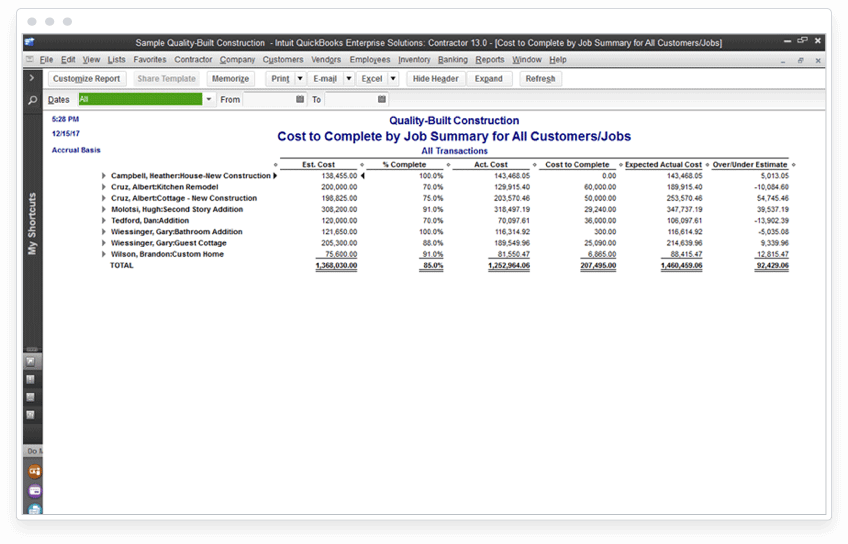Screen dimensions: 848x544
Task: Click the second gray icon below My Shortcuts
Action: [31, 379]
